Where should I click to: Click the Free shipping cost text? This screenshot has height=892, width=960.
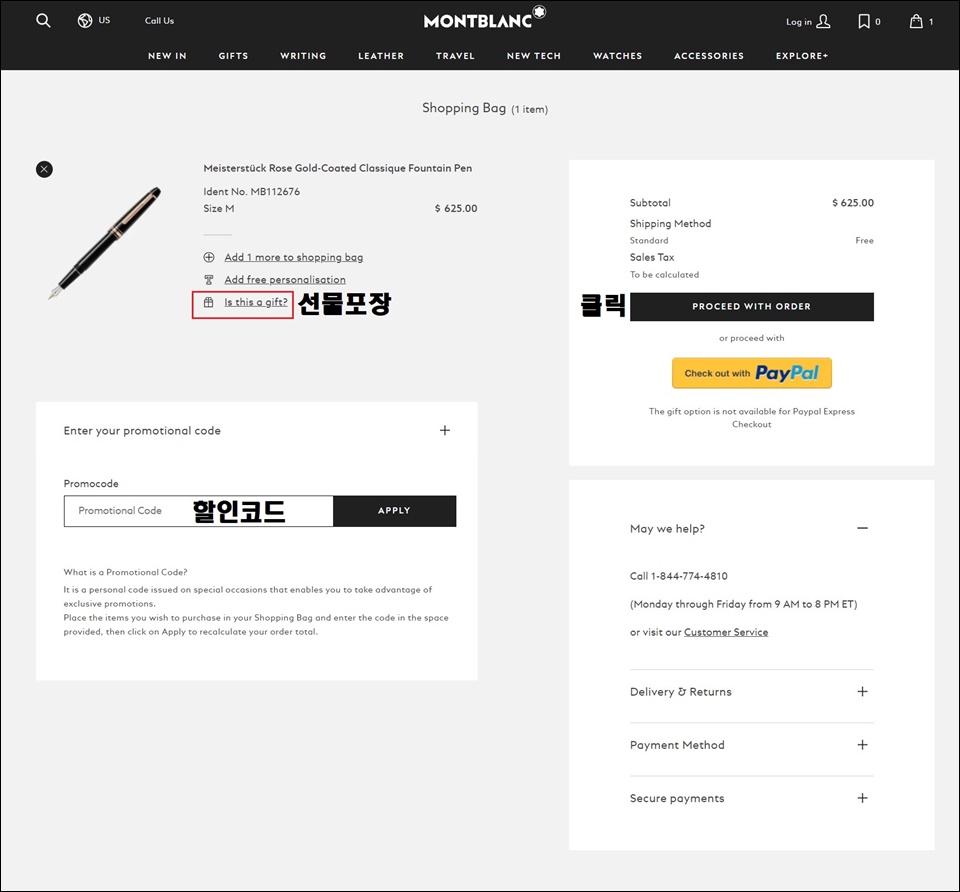point(864,241)
